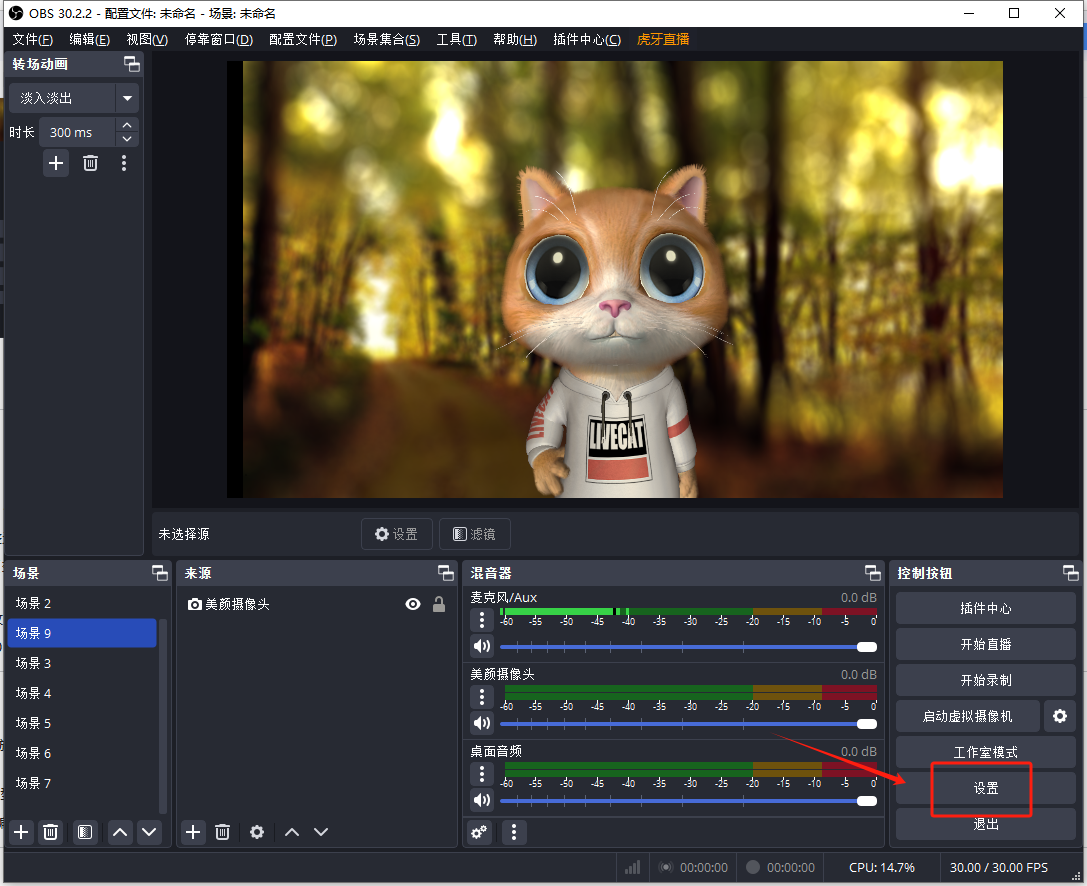Toggle lock on 美颜摄像头 source

click(439, 605)
